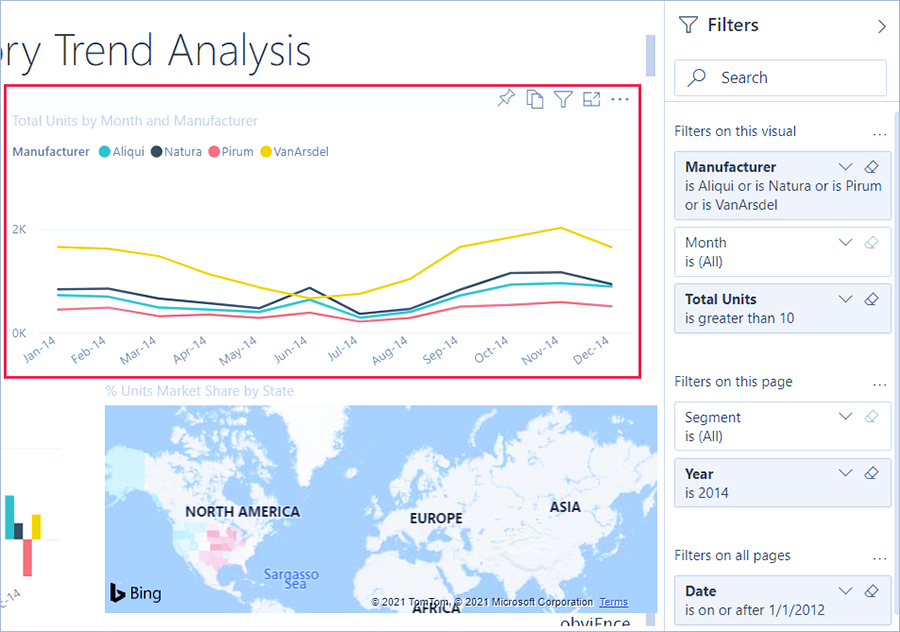Open options for Filters on this page
This screenshot has width=900, height=632.
click(x=879, y=382)
